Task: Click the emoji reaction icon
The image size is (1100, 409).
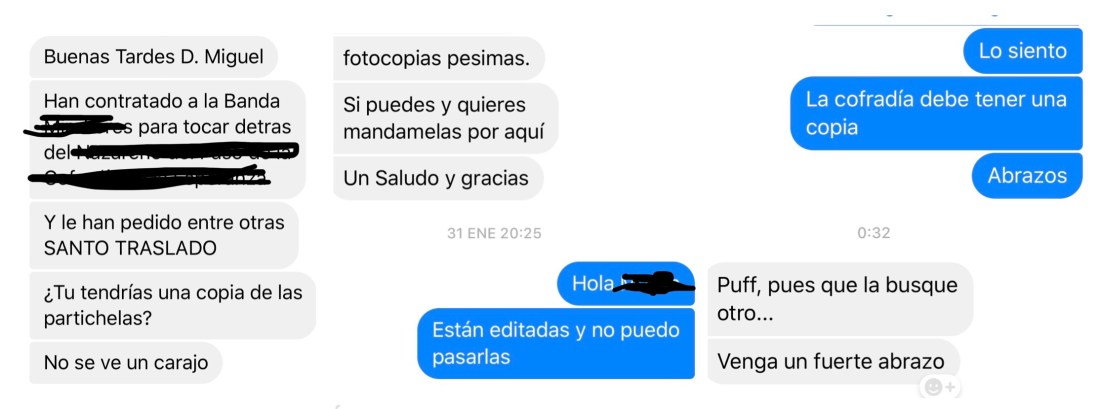Action: (940, 387)
